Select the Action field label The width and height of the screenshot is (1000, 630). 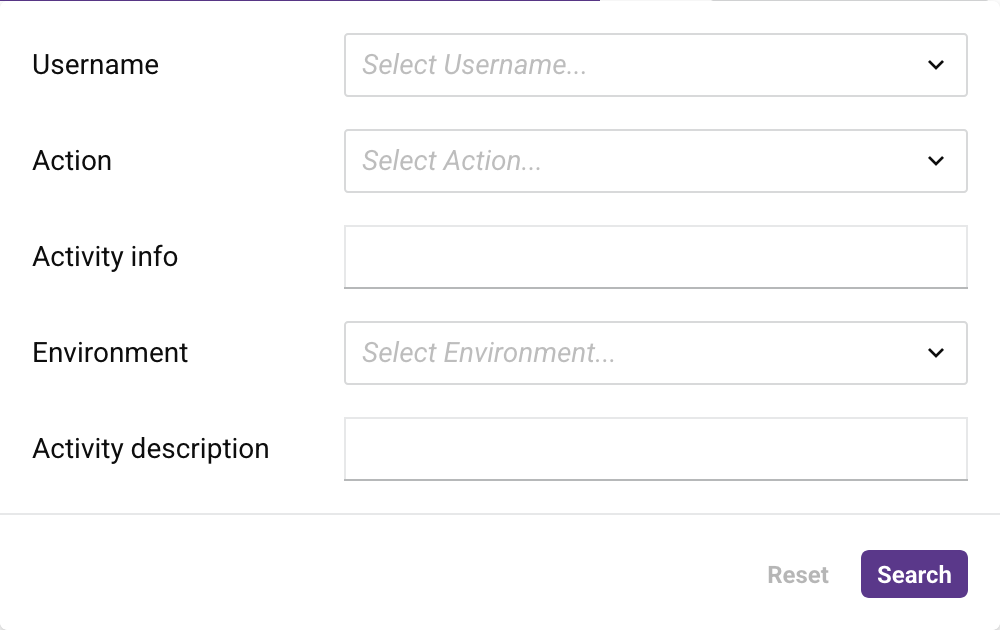coord(72,161)
